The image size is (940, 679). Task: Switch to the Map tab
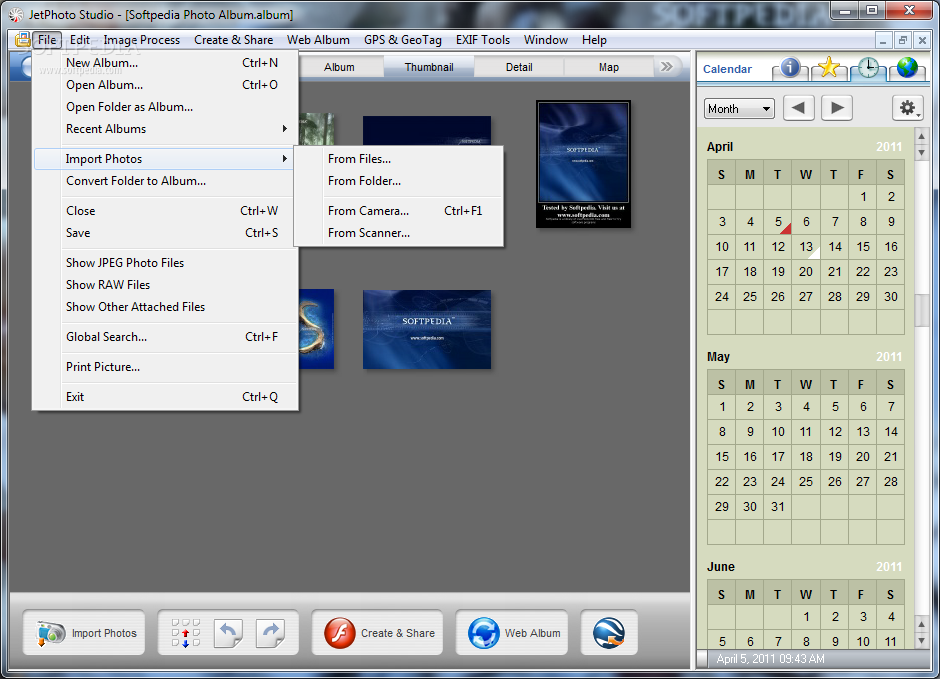tap(608, 67)
